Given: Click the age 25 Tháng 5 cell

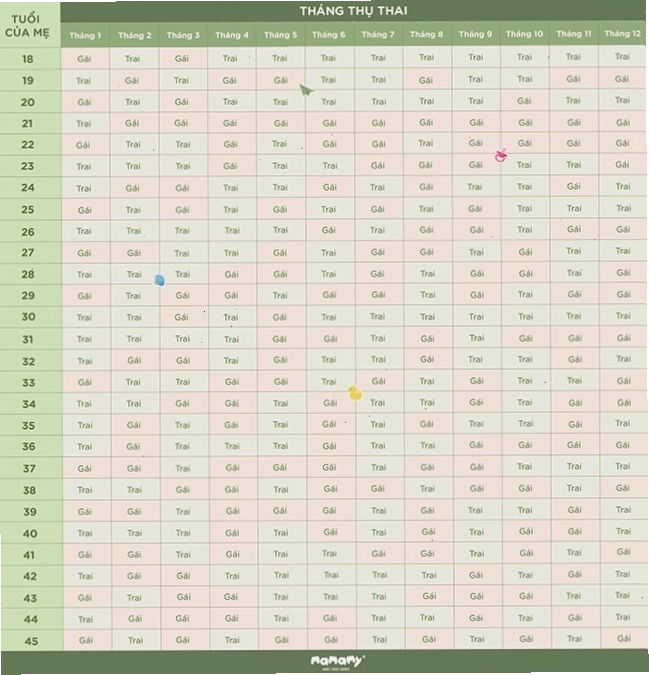Looking at the screenshot, I should 281,209.
